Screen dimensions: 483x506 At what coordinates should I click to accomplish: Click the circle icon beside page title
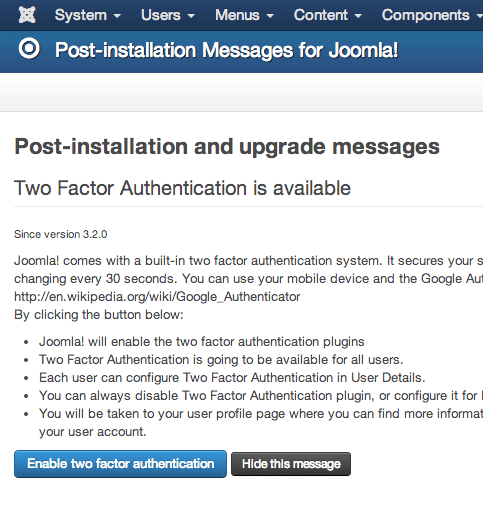point(29,49)
